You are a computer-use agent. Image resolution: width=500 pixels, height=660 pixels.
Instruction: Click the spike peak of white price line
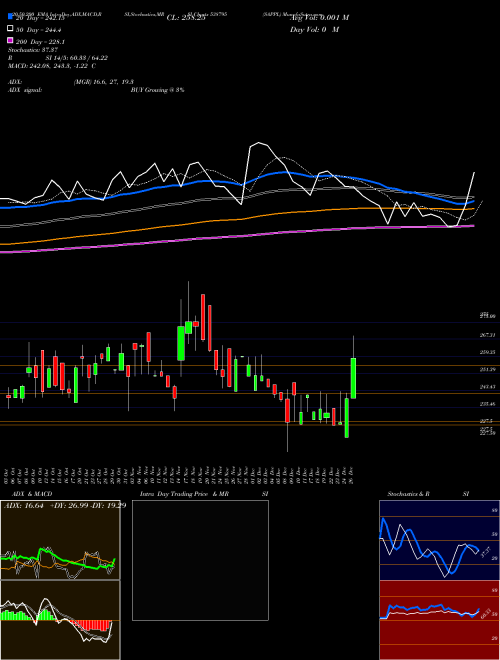tap(258, 143)
